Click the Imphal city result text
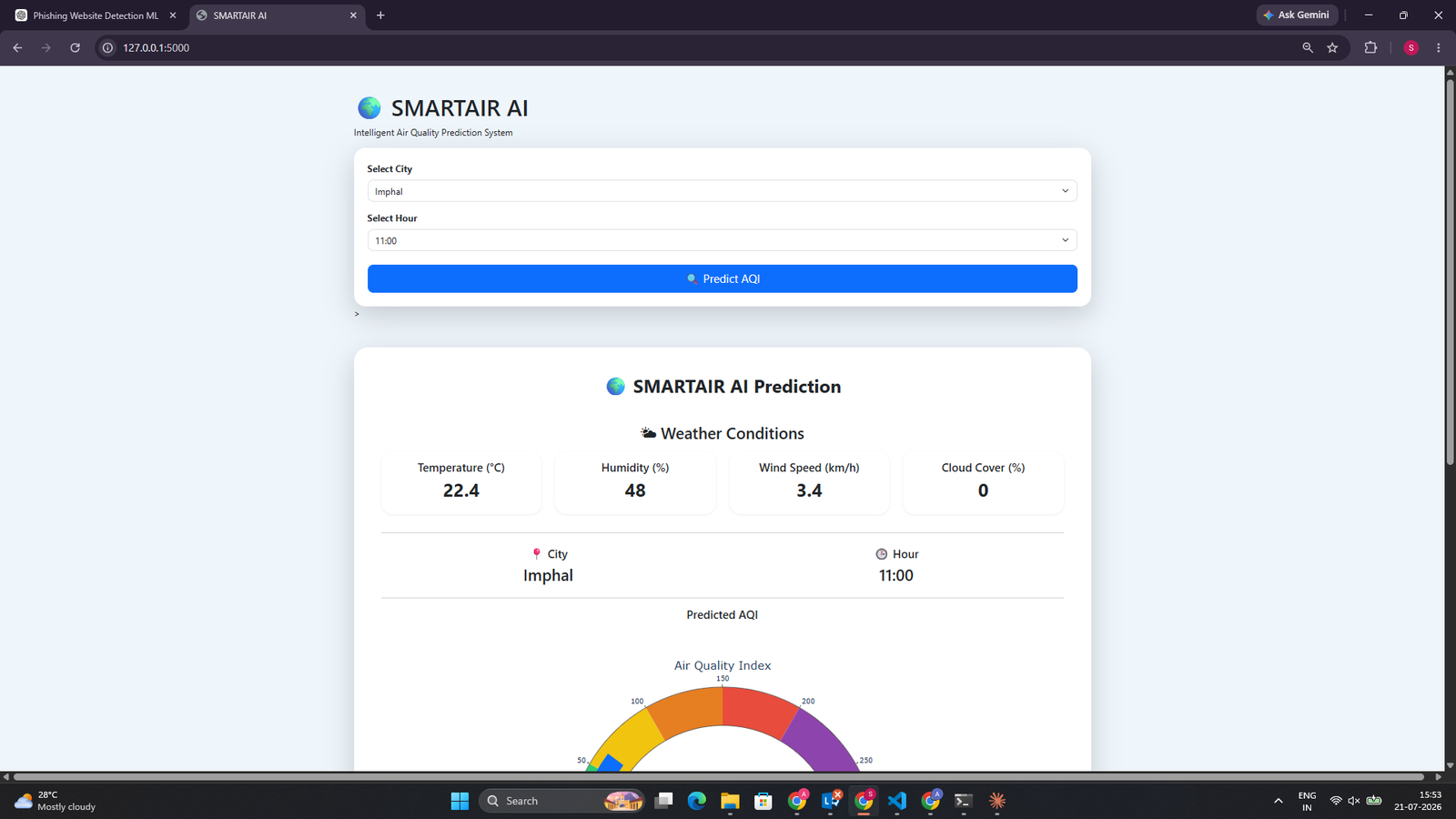 pyautogui.click(x=548, y=575)
